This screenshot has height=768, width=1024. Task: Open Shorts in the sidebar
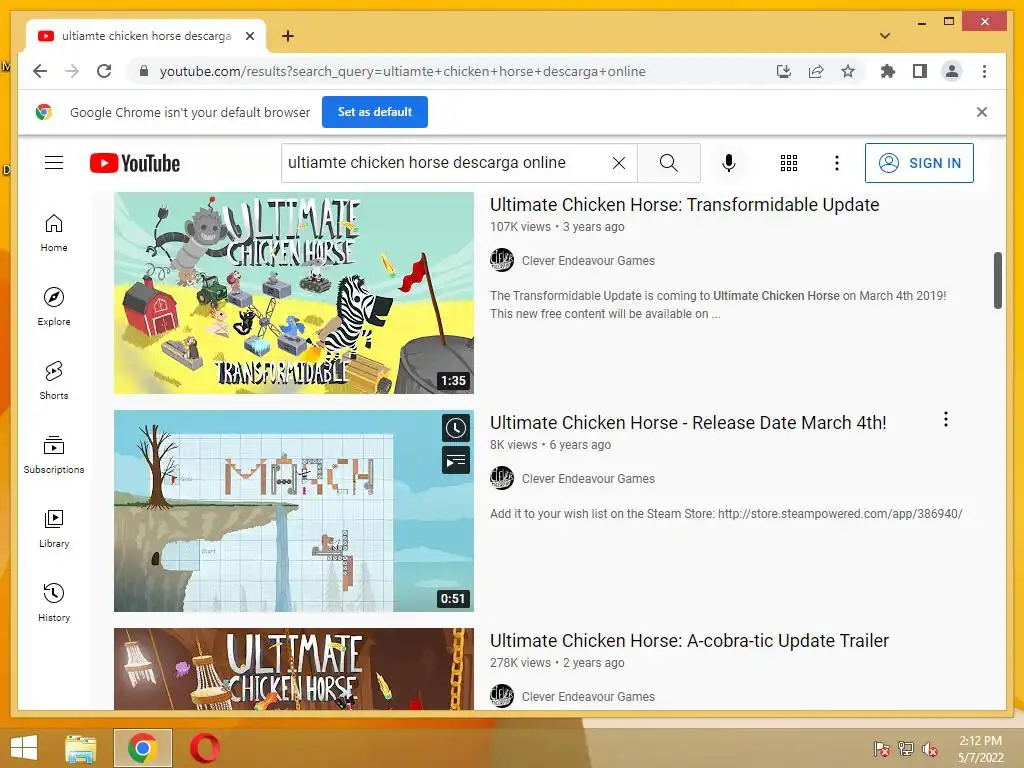coord(54,381)
